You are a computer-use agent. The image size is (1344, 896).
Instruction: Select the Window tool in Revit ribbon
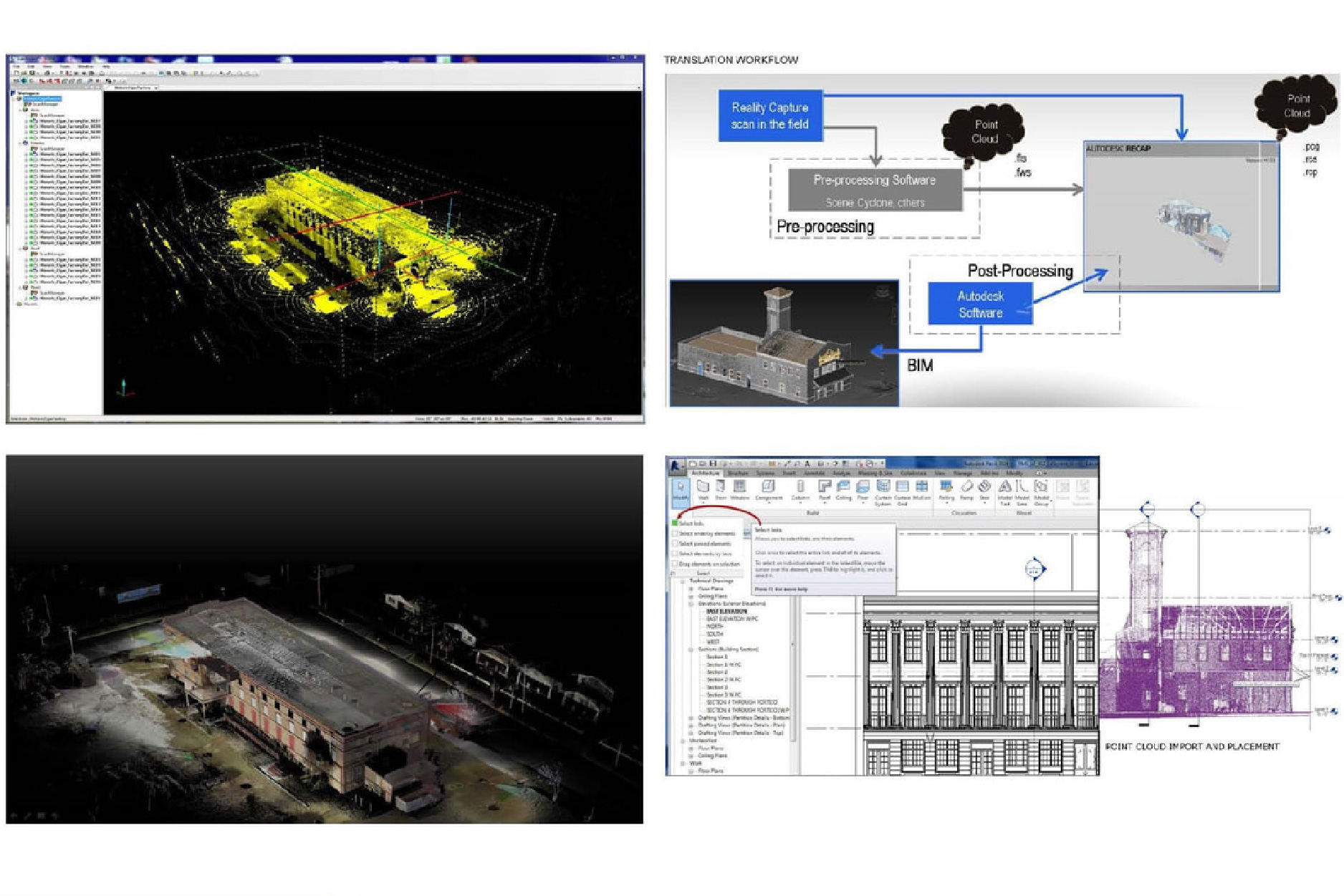click(x=740, y=491)
